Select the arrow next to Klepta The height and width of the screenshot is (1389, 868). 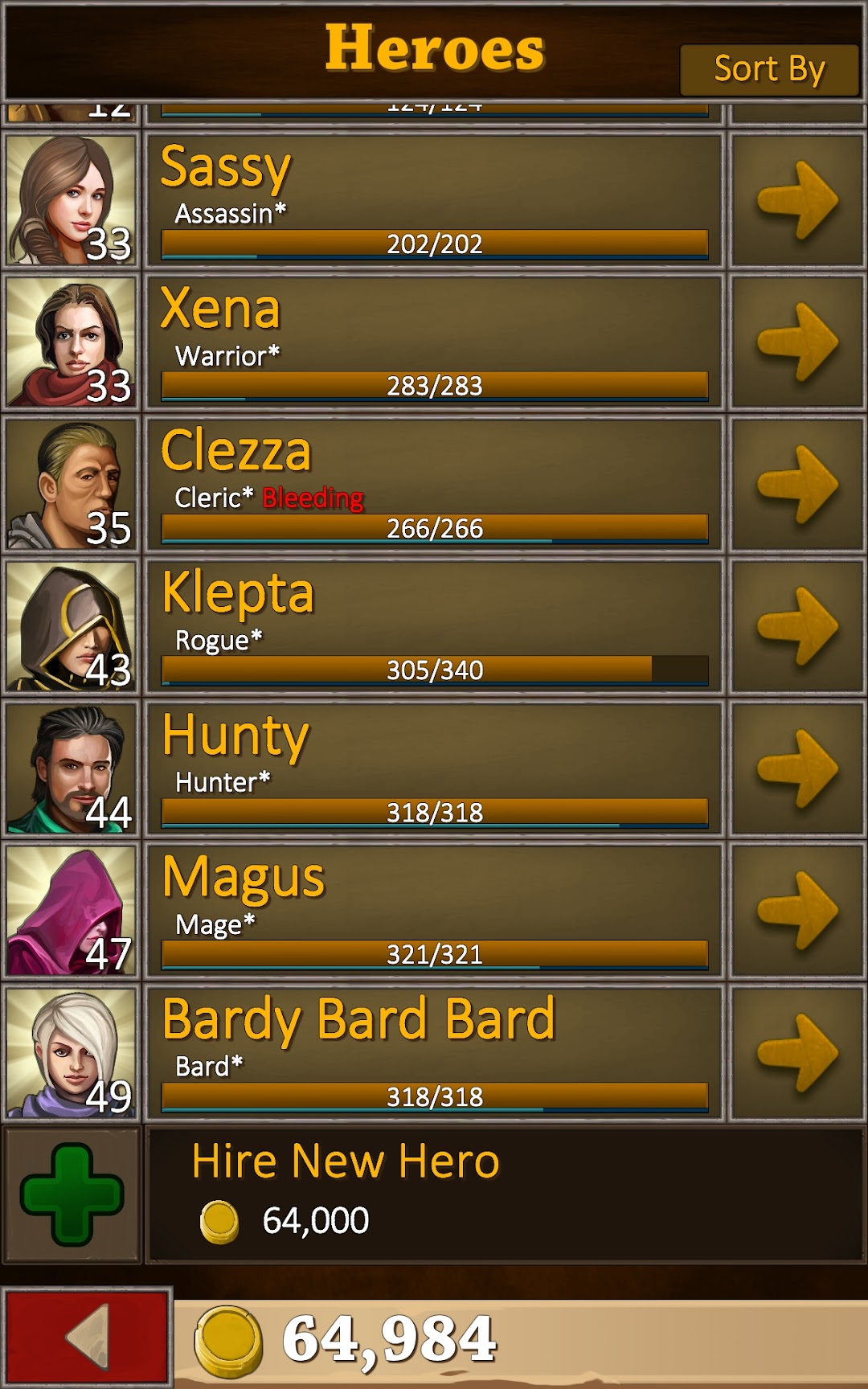coord(797,627)
